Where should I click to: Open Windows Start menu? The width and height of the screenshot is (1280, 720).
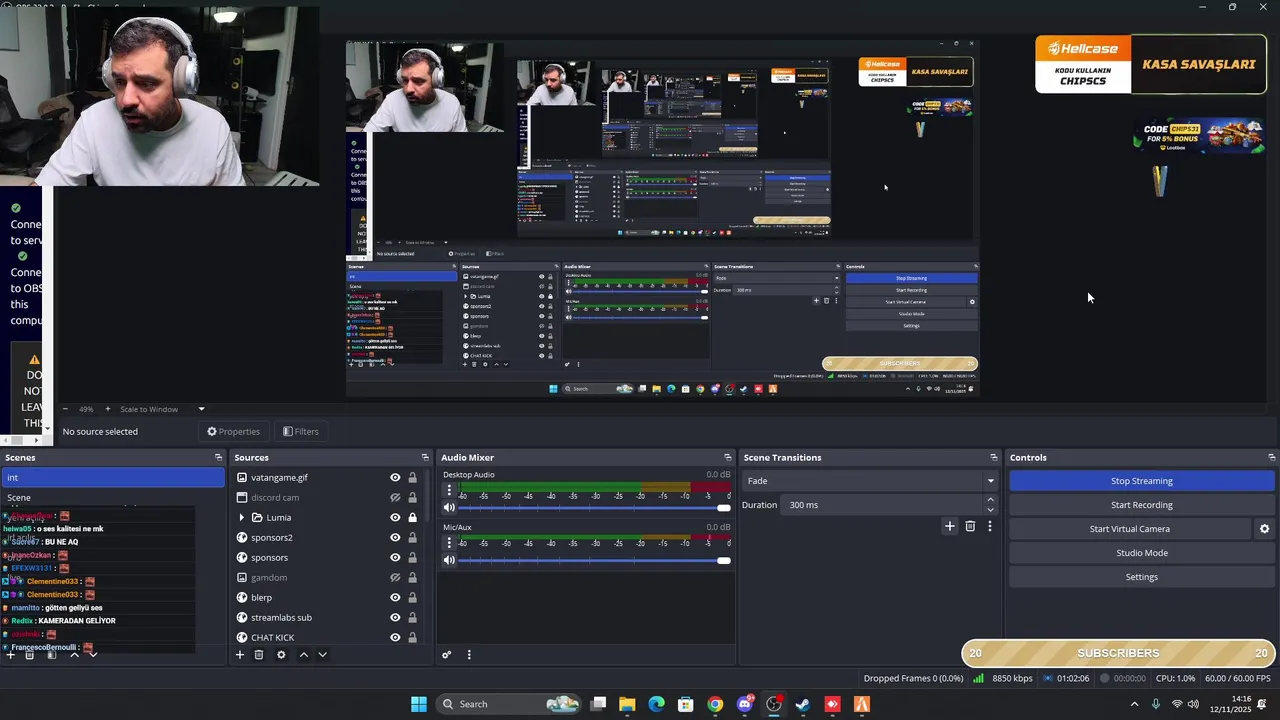(419, 704)
